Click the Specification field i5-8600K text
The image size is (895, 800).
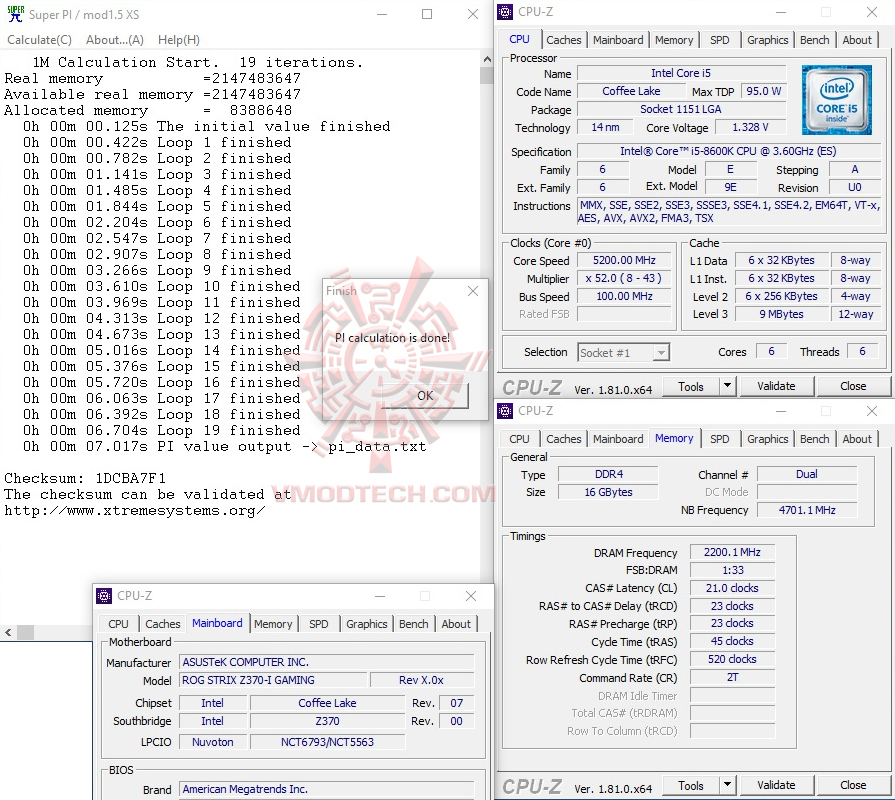point(728,151)
